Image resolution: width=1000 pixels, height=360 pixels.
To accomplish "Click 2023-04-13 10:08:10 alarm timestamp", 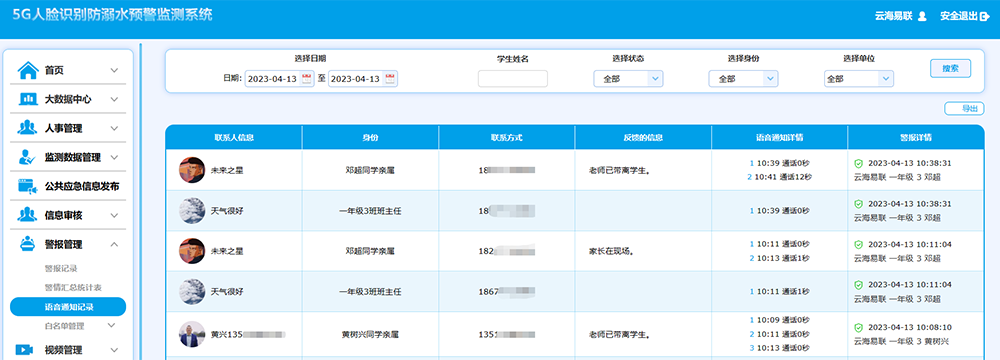I will (909, 327).
